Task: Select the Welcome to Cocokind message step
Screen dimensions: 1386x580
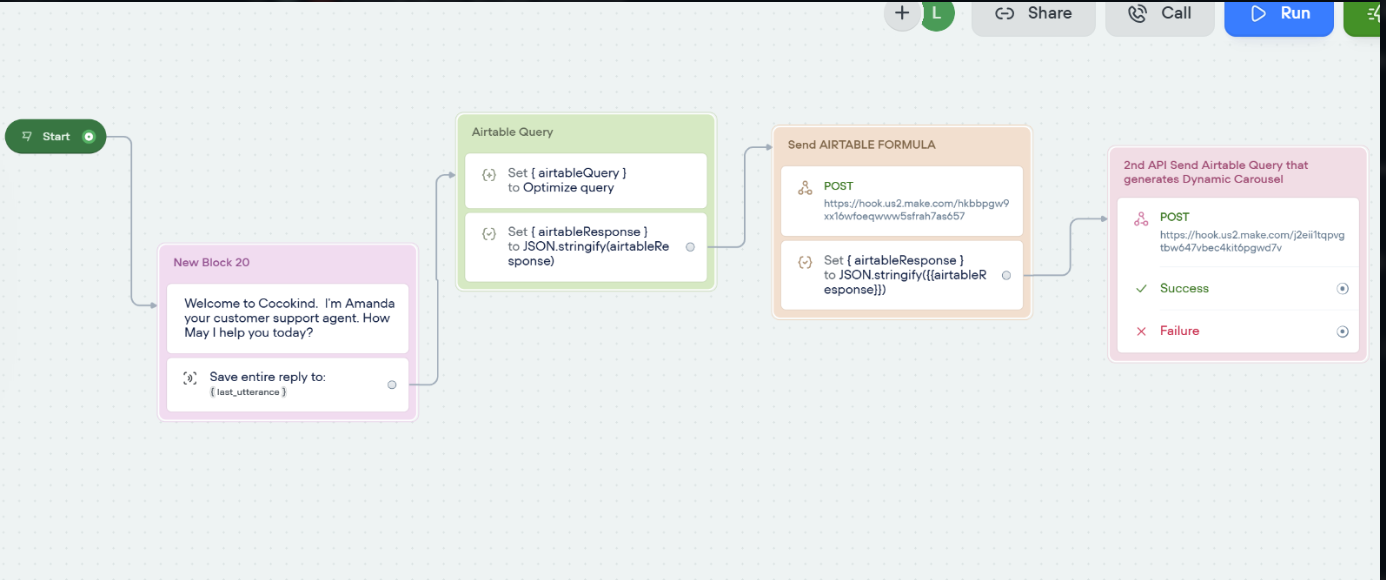Action: [x=288, y=318]
